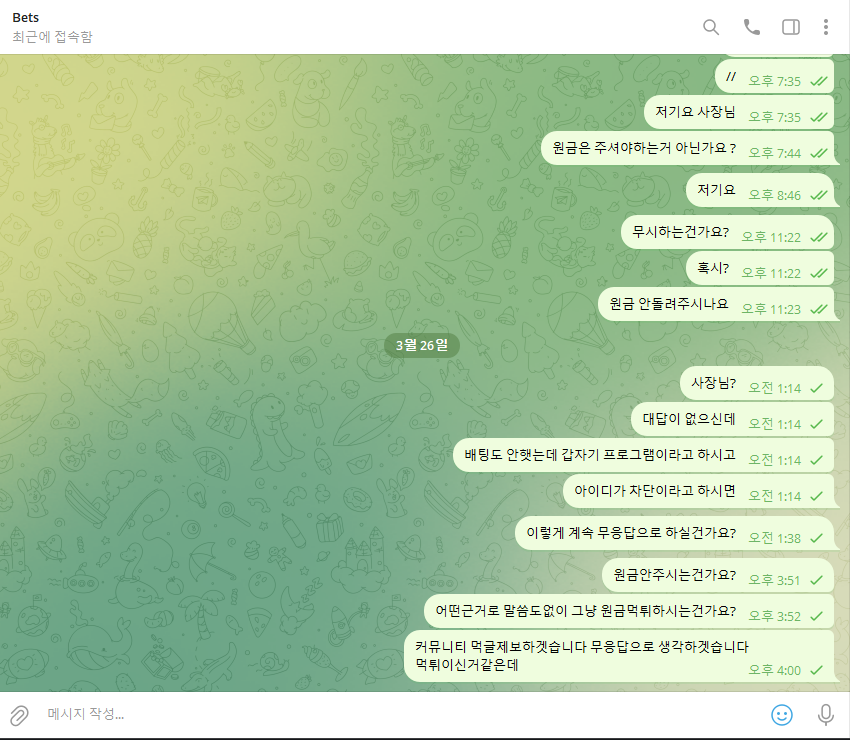
Task: Open the Bets chat profile from the title
Action: click(x=26, y=17)
